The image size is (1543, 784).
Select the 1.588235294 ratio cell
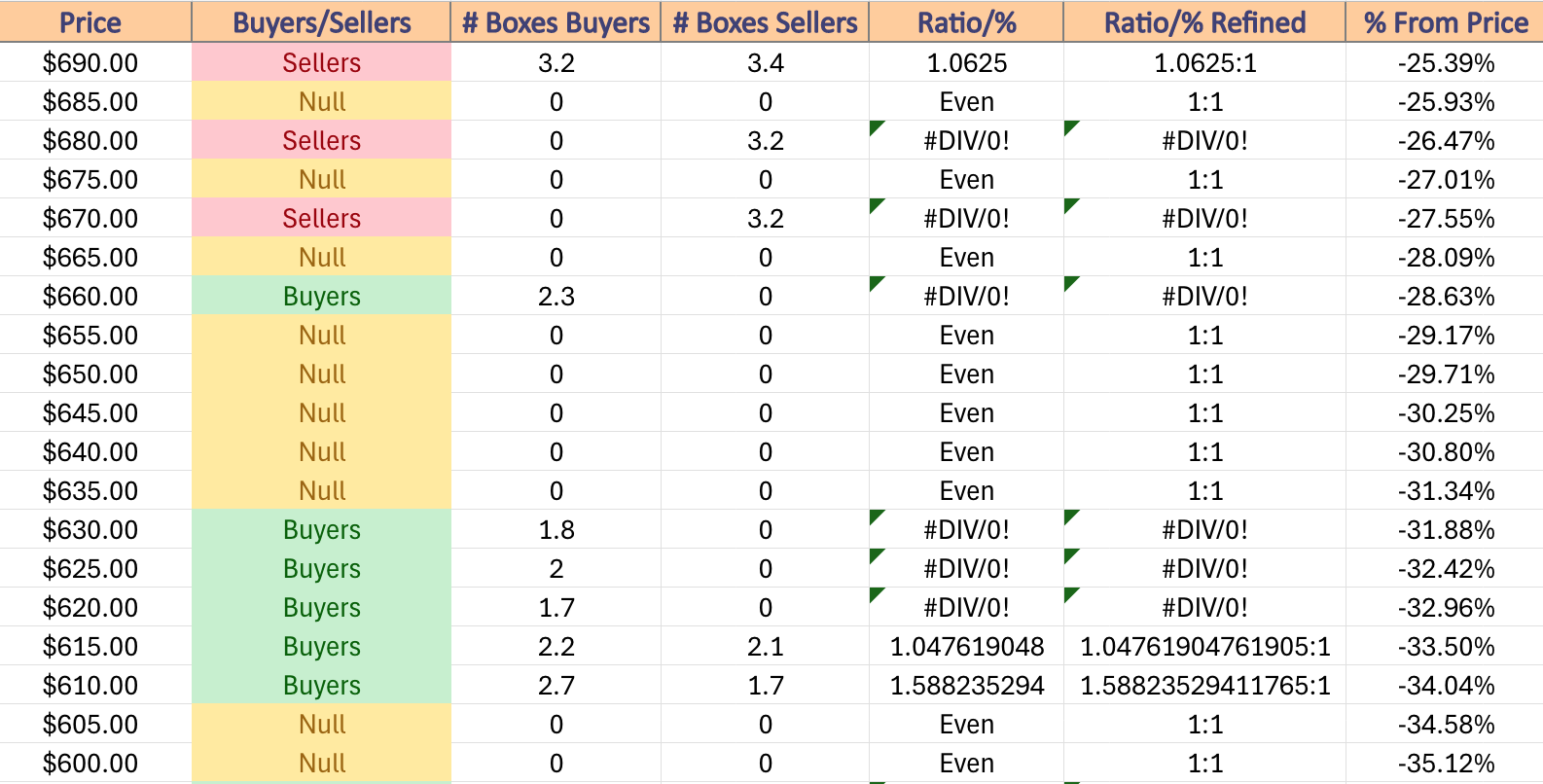click(x=966, y=685)
